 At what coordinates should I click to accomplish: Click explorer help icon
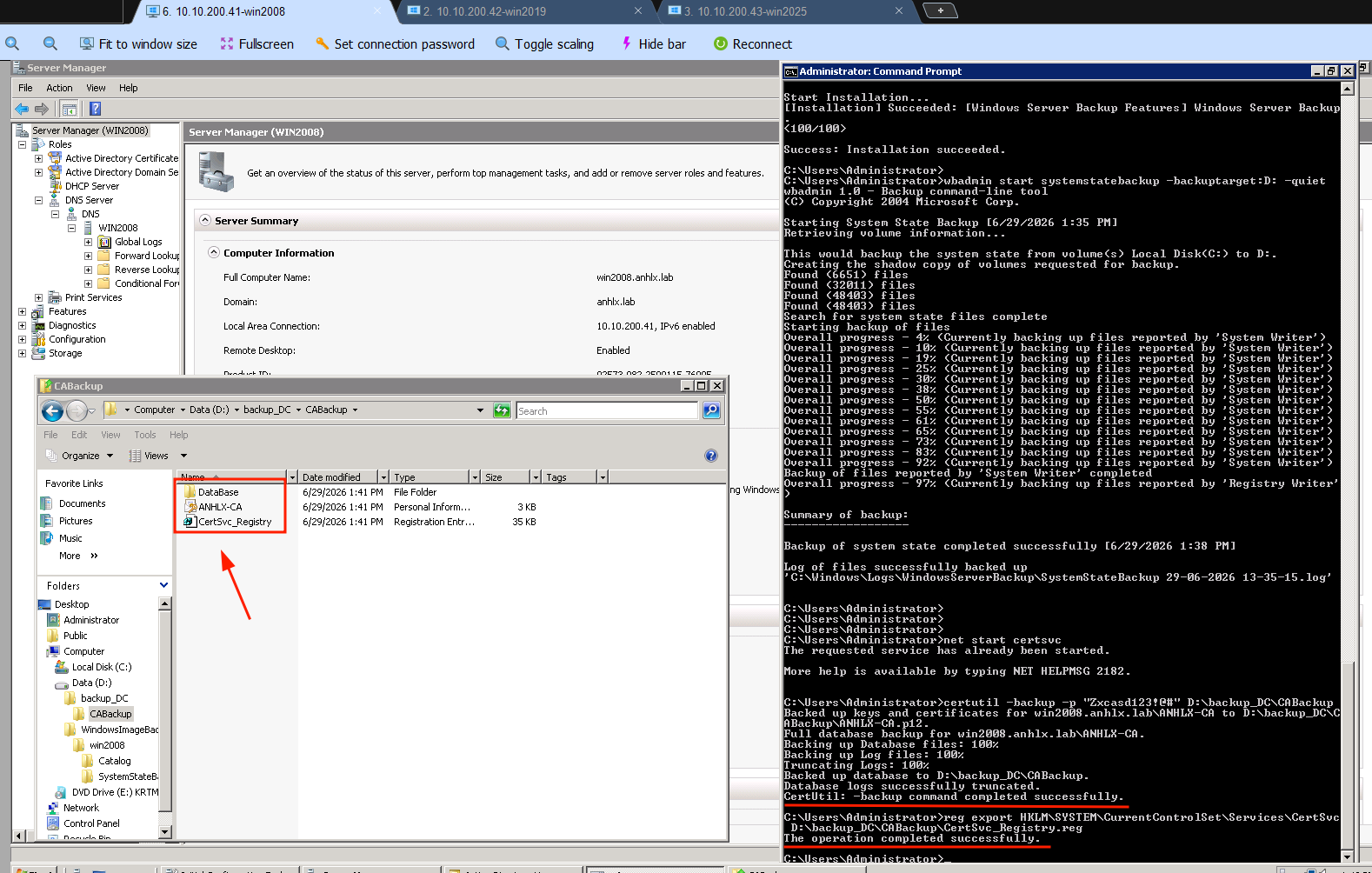[711, 456]
